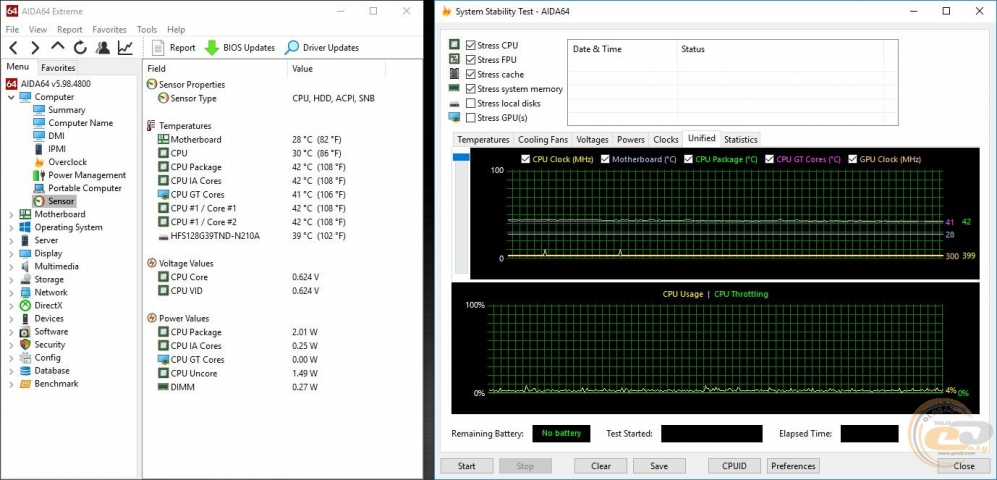Switch to the Voltages tab
997x480 pixels.
click(592, 139)
